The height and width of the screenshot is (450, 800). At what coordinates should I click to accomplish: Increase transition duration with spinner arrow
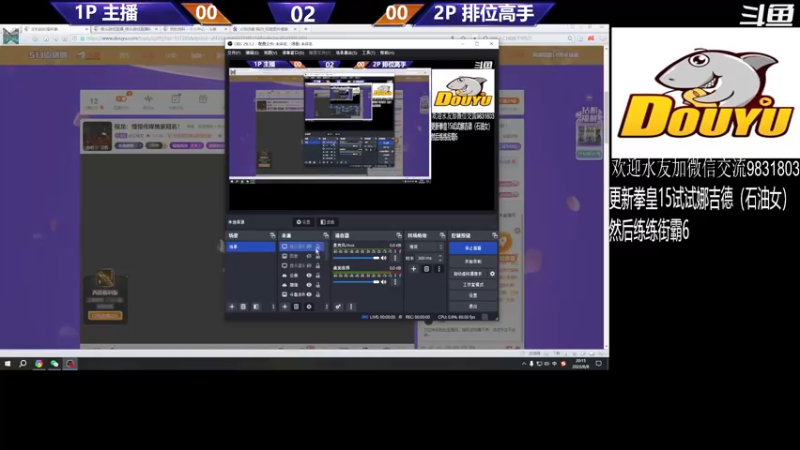(440, 257)
